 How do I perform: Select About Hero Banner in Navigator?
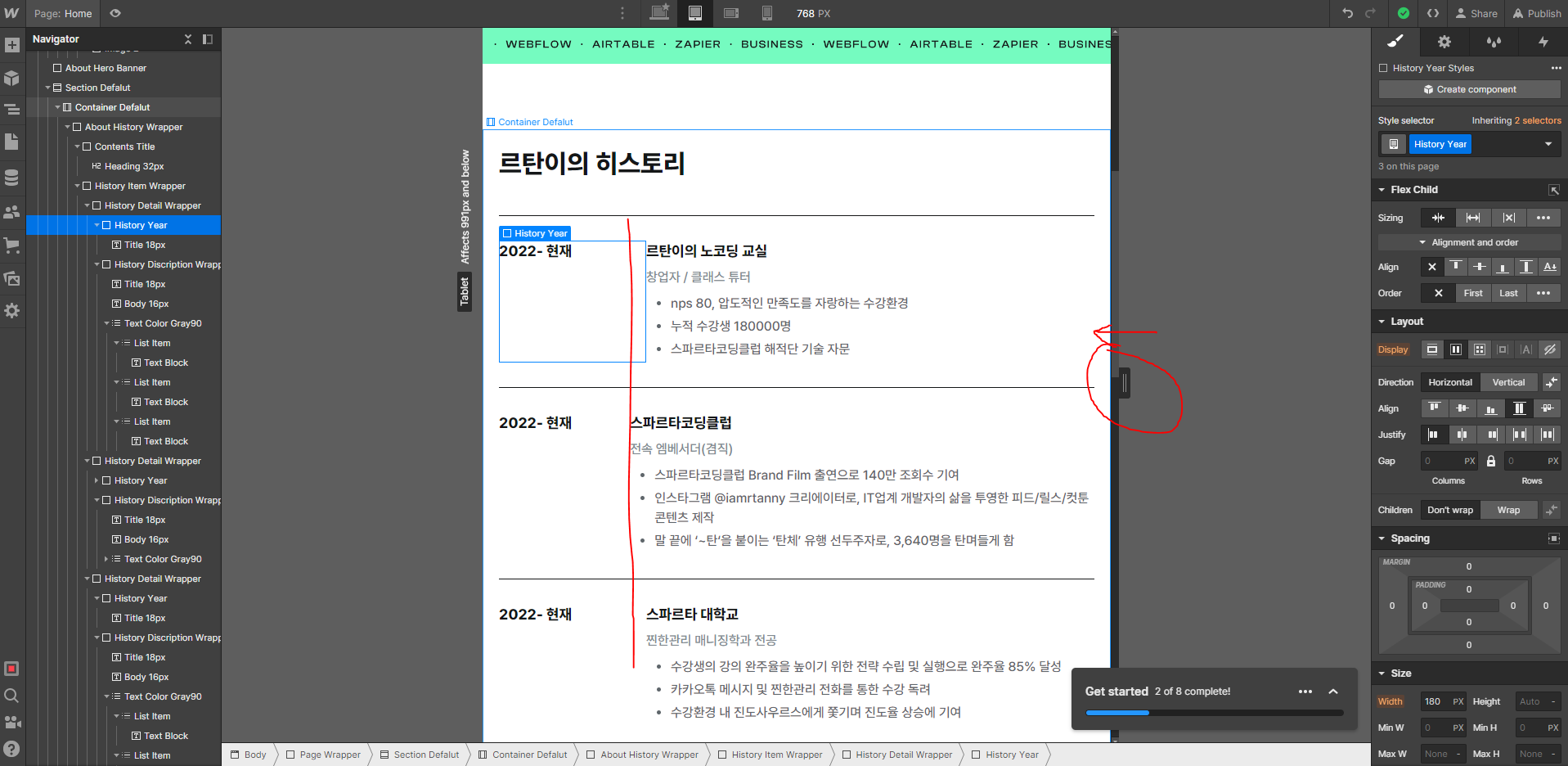pos(106,68)
